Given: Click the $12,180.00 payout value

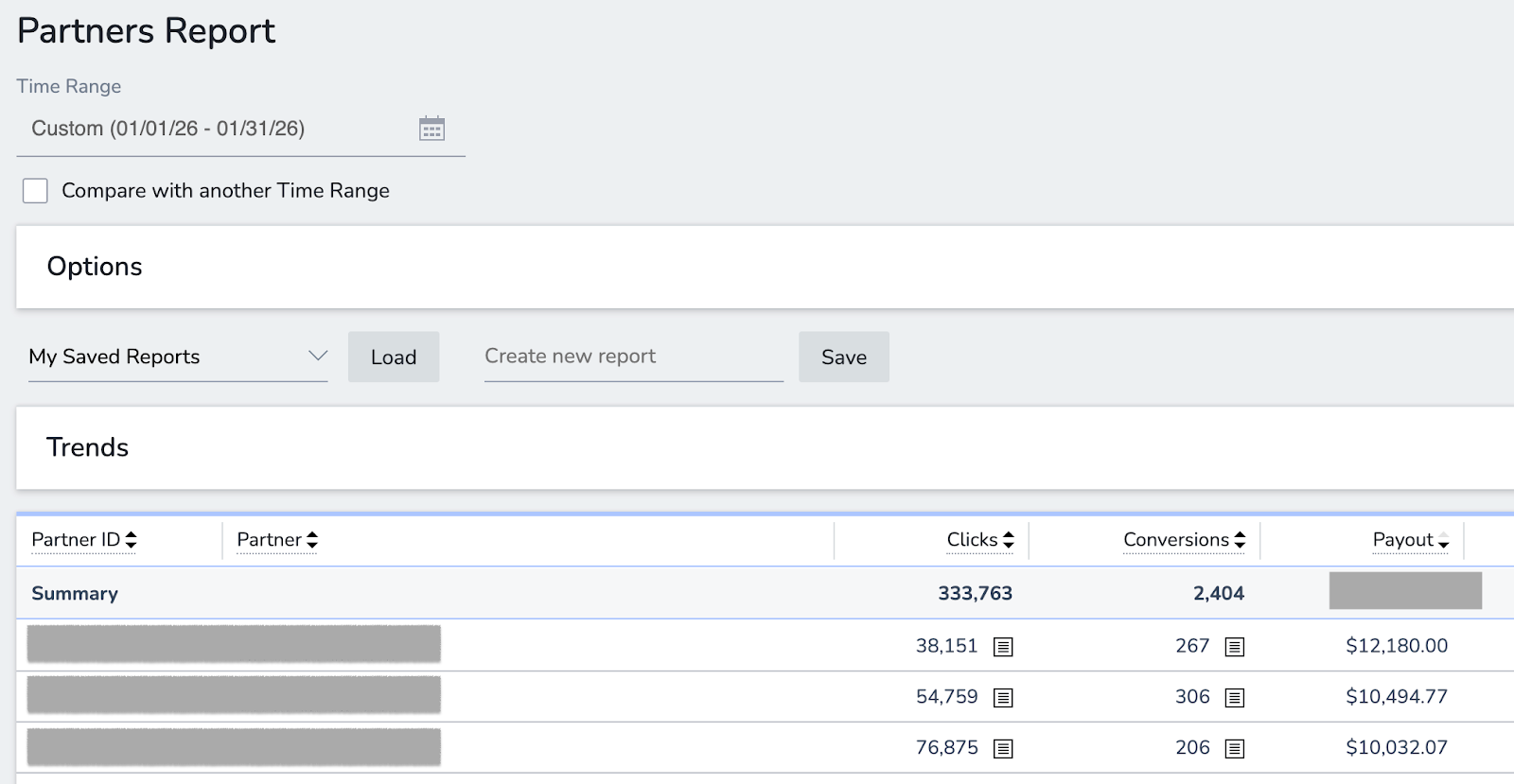Looking at the screenshot, I should (x=1397, y=646).
